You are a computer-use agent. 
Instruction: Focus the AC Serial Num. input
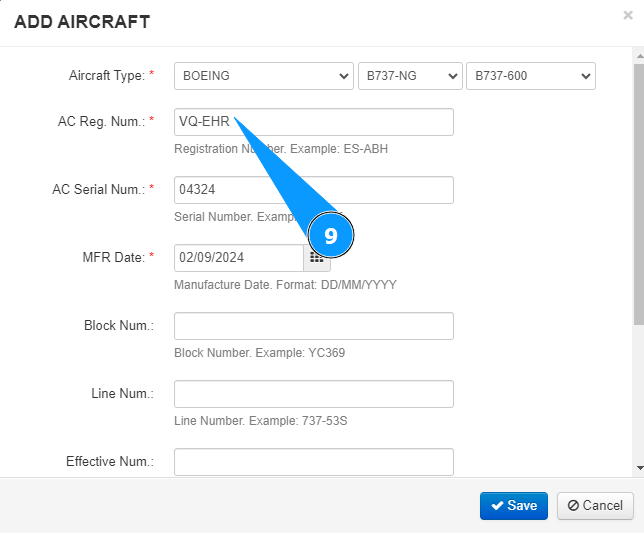click(x=313, y=190)
